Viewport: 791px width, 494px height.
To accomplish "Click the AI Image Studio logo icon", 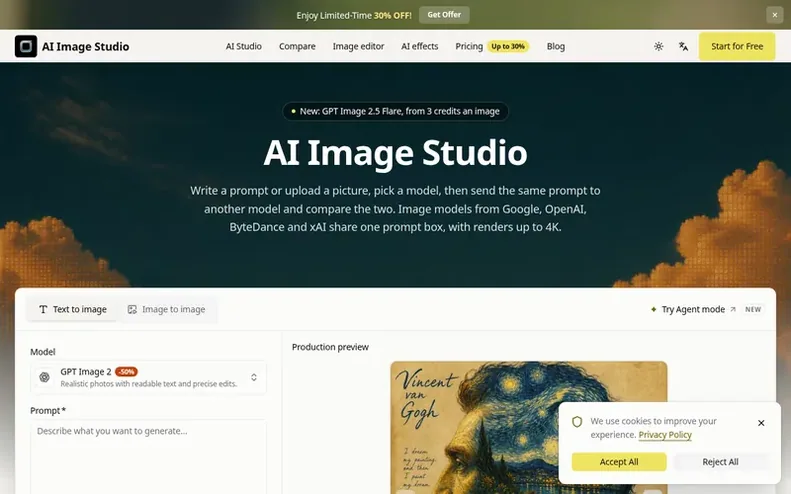I will pyautogui.click(x=26, y=46).
